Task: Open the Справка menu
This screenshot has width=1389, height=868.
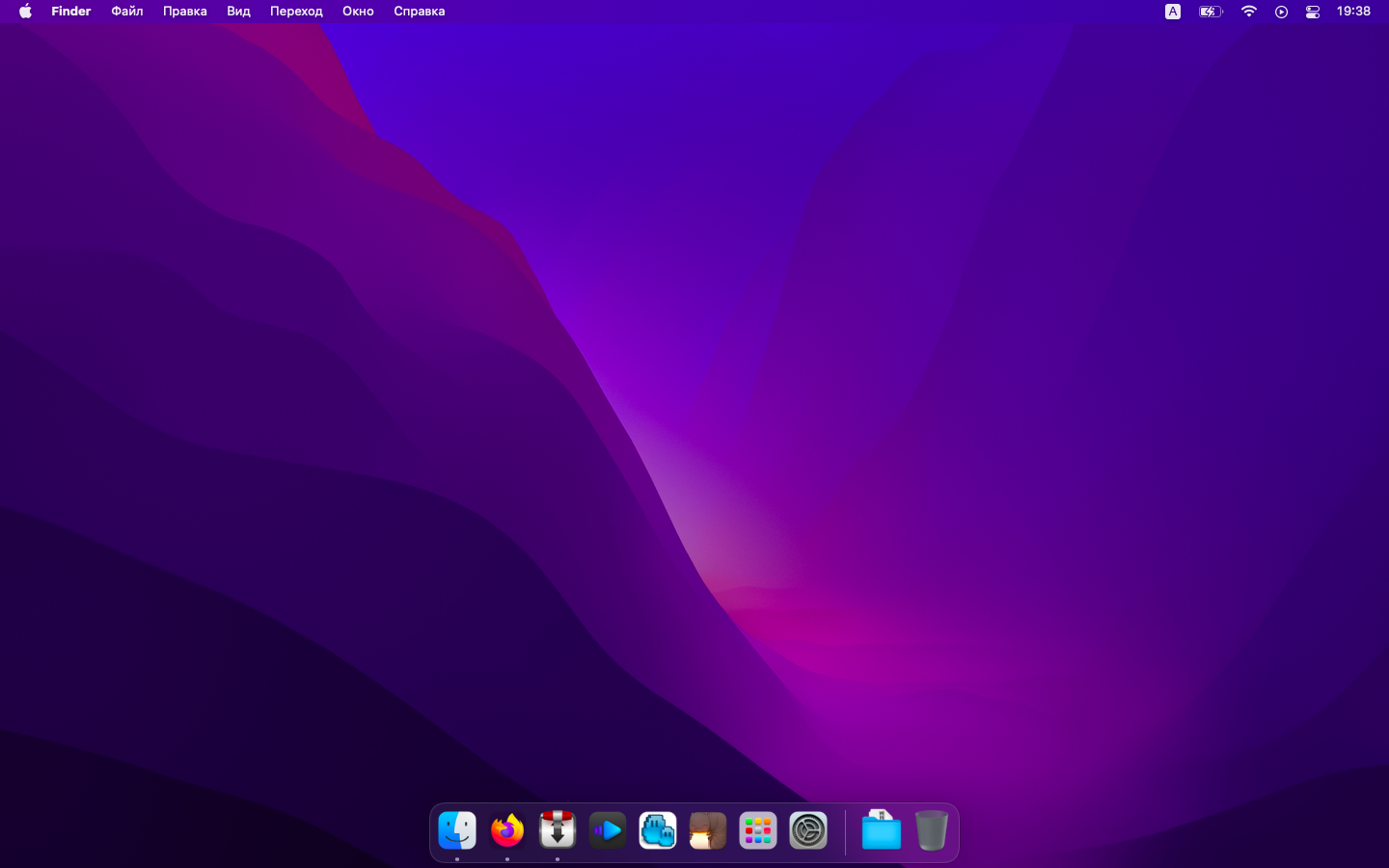Action: click(x=419, y=12)
